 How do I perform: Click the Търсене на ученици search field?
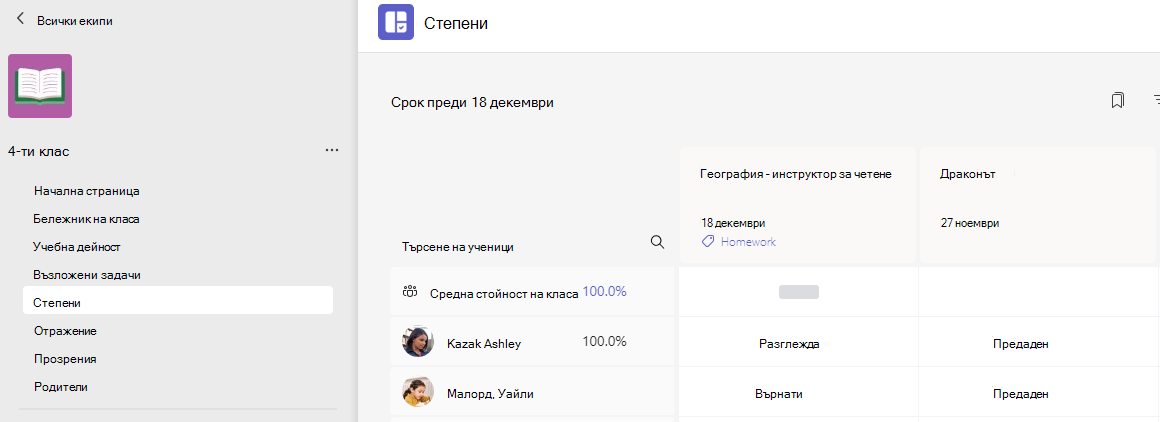tap(459, 247)
